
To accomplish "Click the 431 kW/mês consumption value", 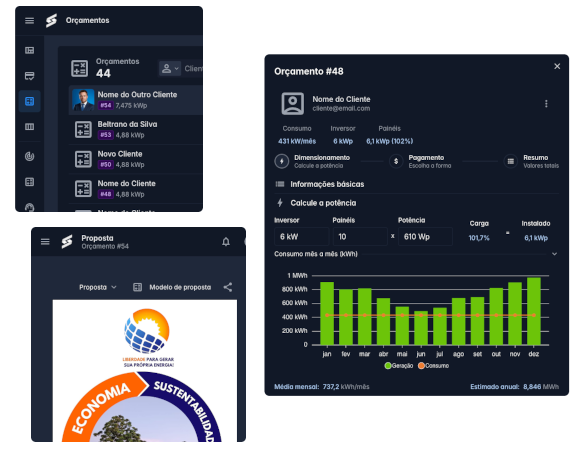I will pos(297,141).
